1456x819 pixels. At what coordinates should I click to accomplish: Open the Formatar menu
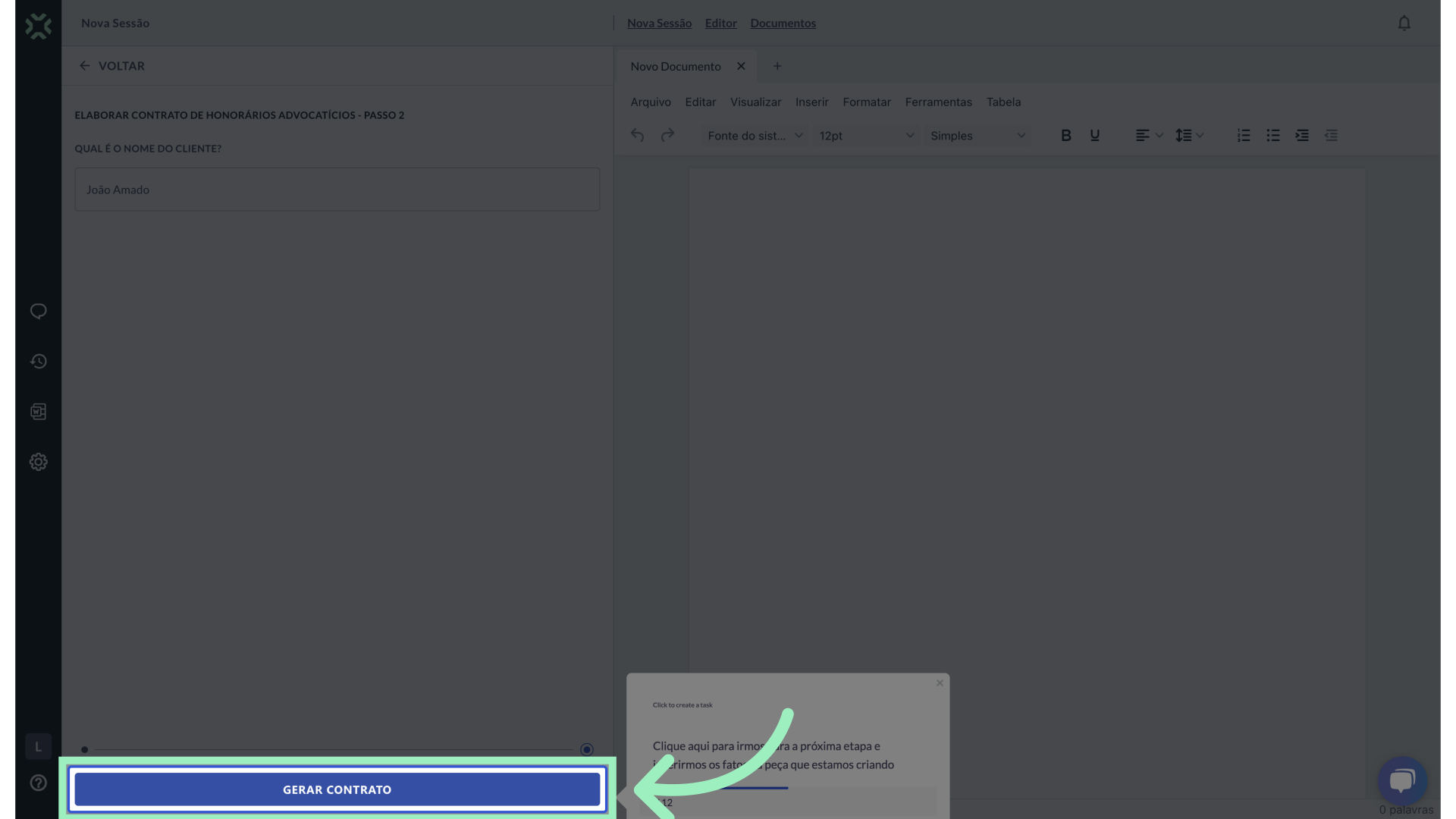coord(866,102)
